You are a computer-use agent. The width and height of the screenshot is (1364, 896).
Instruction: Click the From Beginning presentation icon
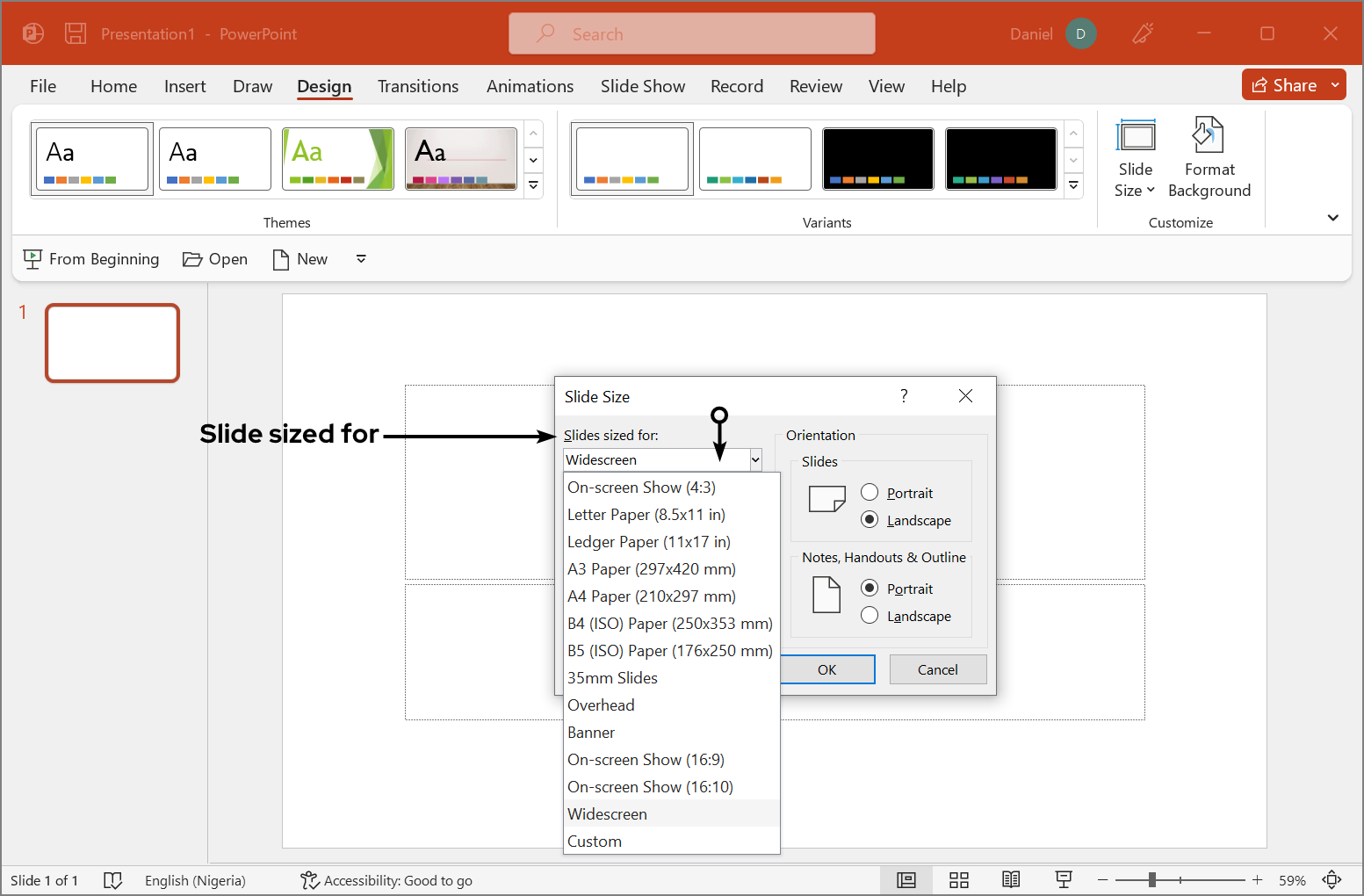(32, 259)
